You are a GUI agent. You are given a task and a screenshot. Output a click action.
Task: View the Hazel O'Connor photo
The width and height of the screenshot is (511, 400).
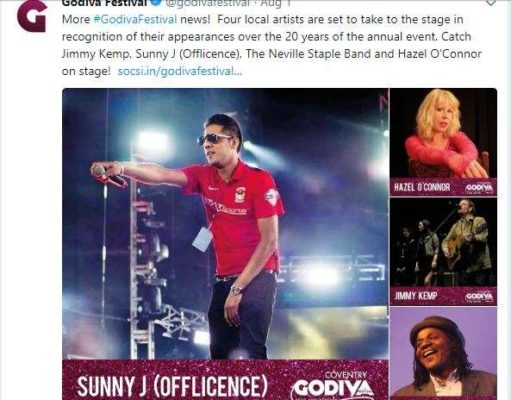coord(443,133)
